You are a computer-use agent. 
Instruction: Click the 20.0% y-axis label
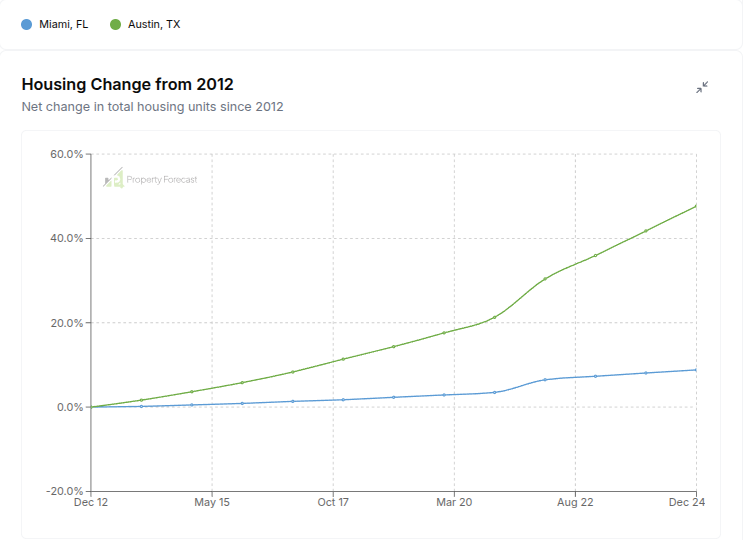pyautogui.click(x=66, y=323)
